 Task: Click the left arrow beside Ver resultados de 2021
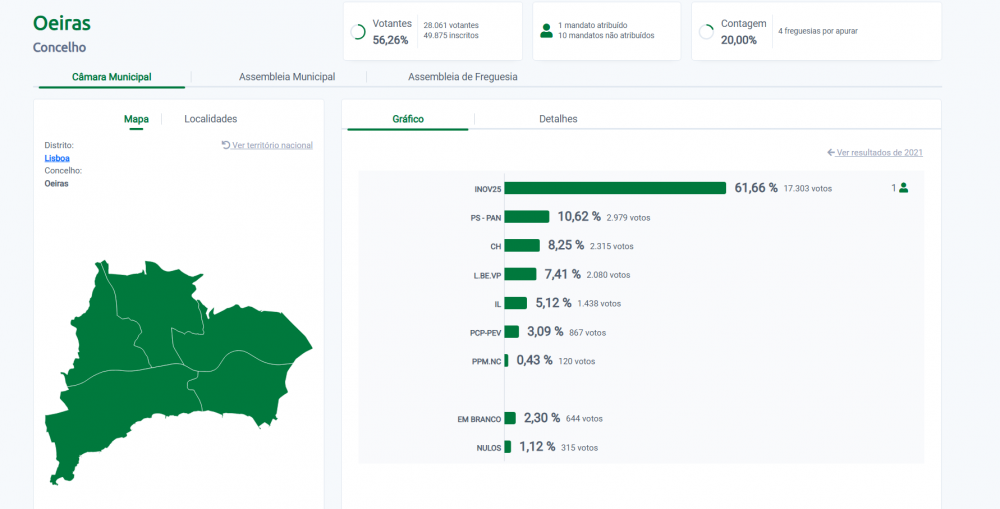[x=831, y=152]
